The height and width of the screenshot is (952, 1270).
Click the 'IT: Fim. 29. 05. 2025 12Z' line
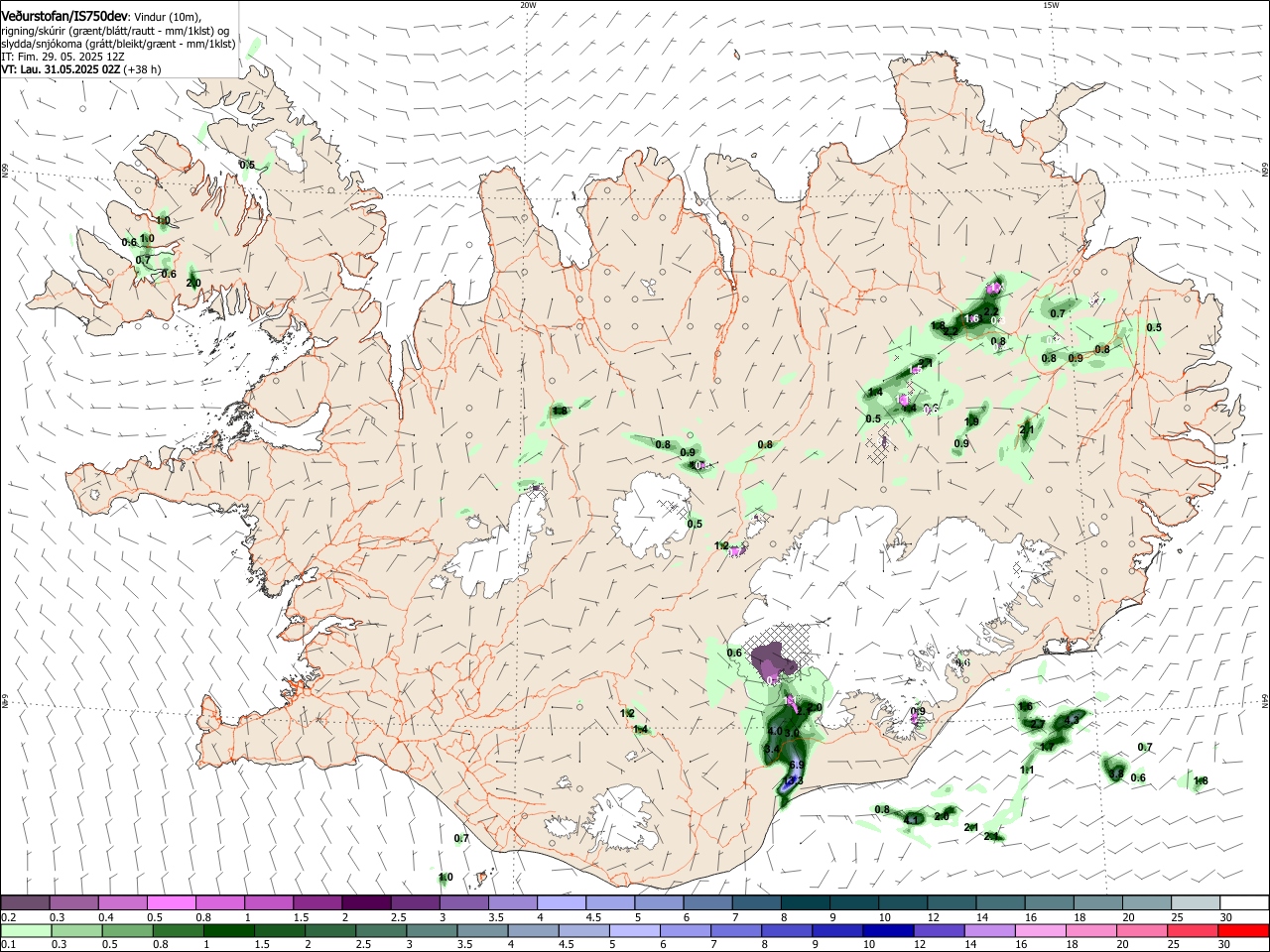click(63, 58)
